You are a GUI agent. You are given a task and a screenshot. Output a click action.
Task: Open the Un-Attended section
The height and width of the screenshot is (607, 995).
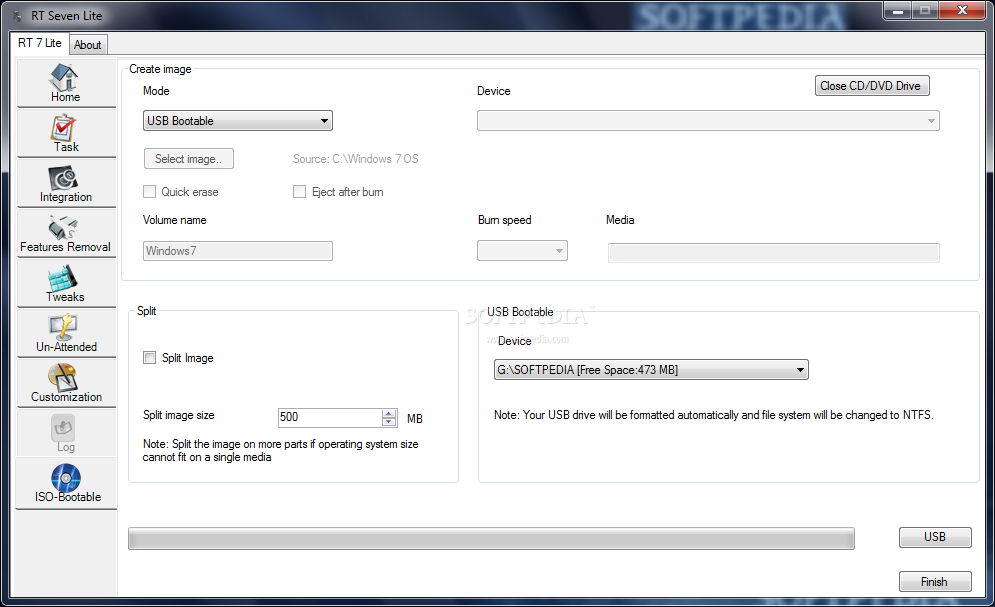(66, 334)
